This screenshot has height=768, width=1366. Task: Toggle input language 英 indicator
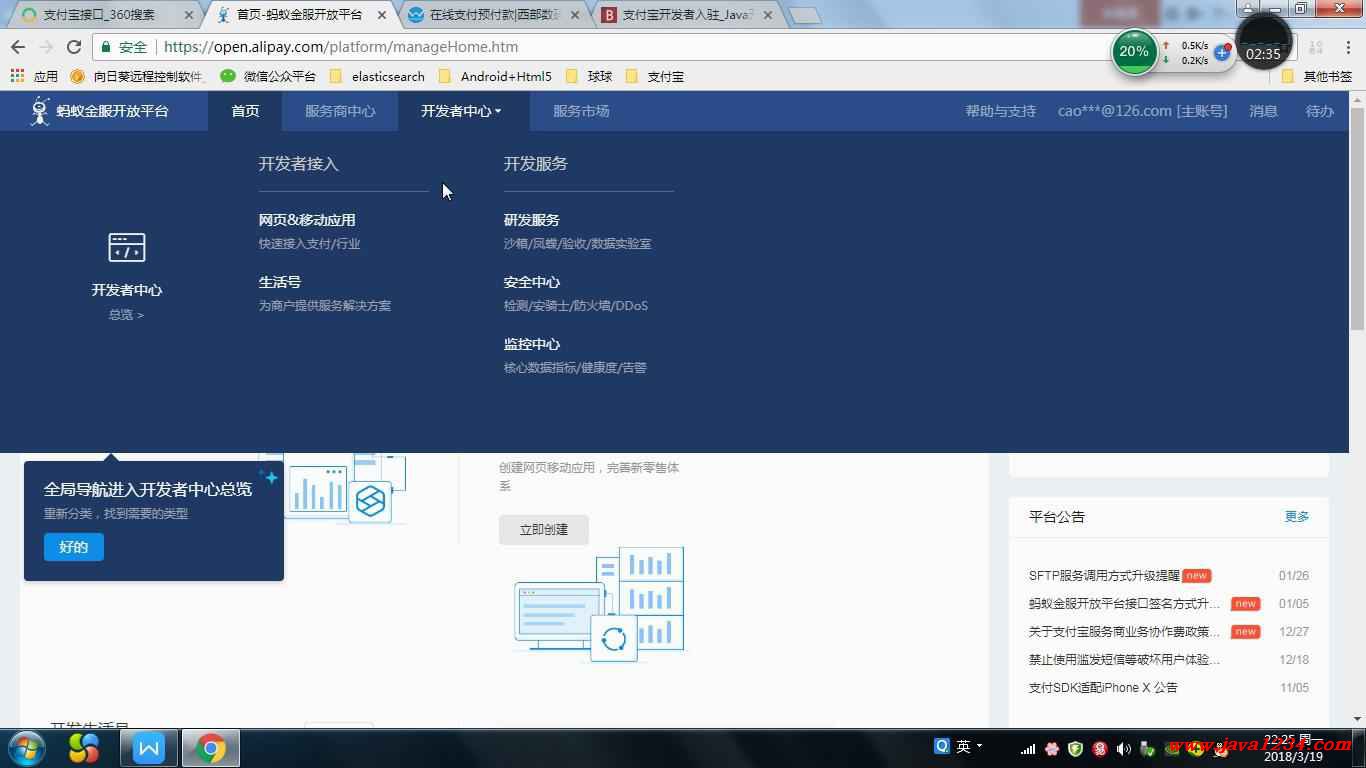(x=963, y=747)
